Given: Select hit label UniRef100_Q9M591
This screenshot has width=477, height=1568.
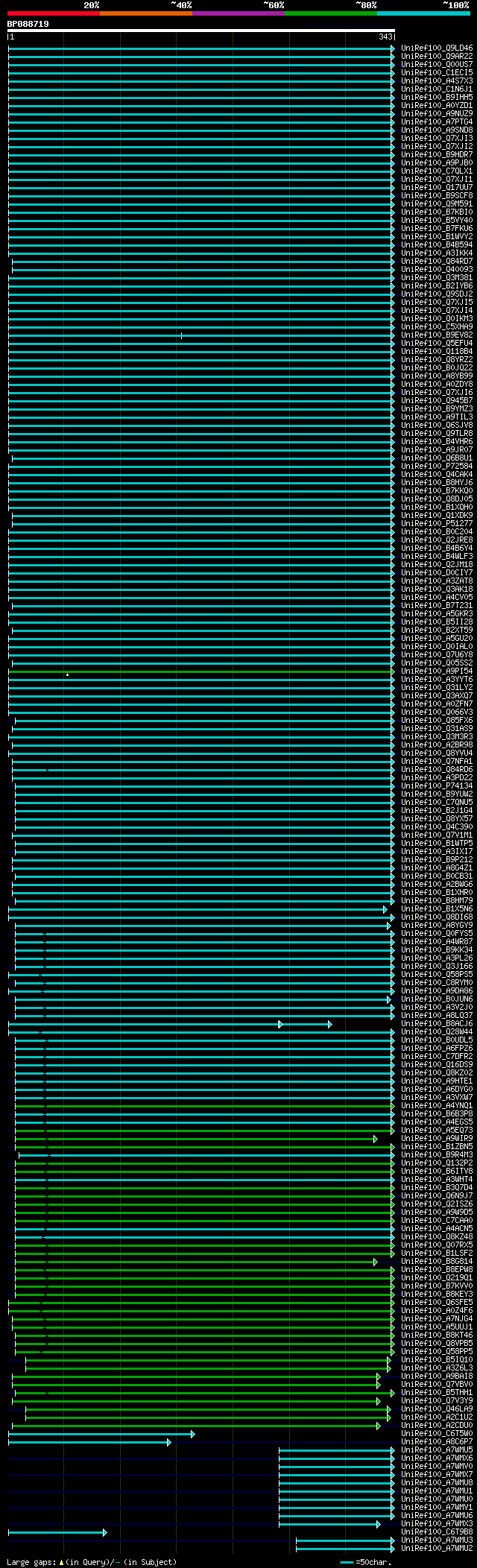Looking at the screenshot, I should [x=437, y=203].
